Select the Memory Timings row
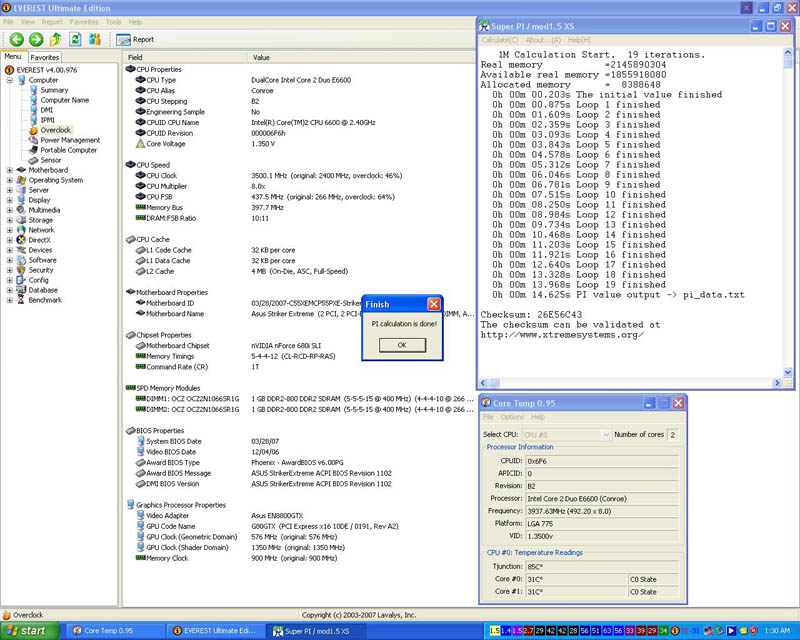 (x=300, y=356)
